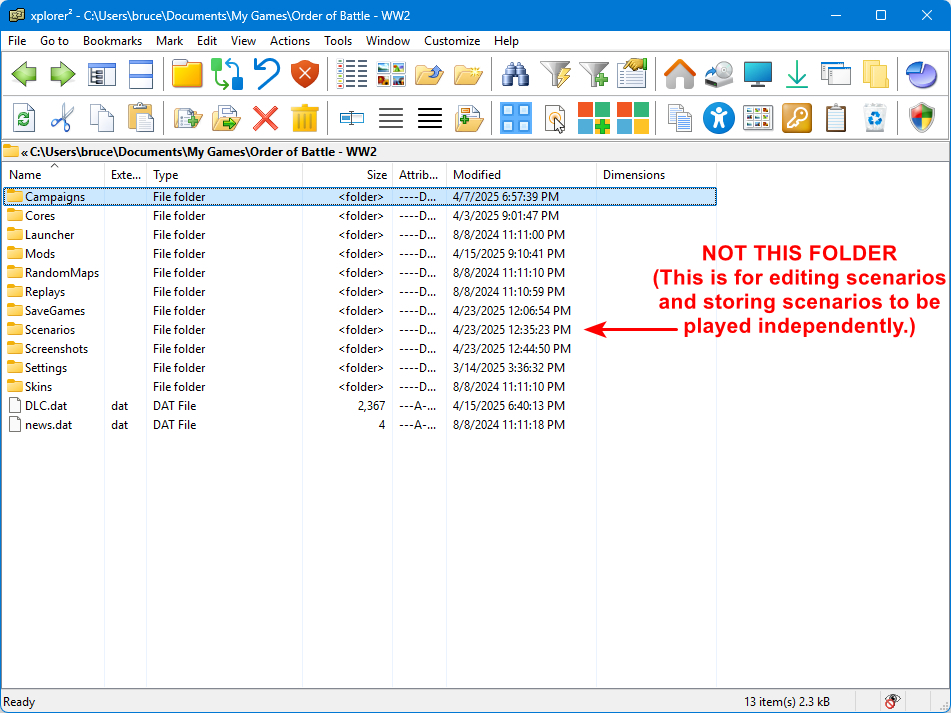Sort by the Dimensions column header
951x713 pixels.
(x=656, y=175)
